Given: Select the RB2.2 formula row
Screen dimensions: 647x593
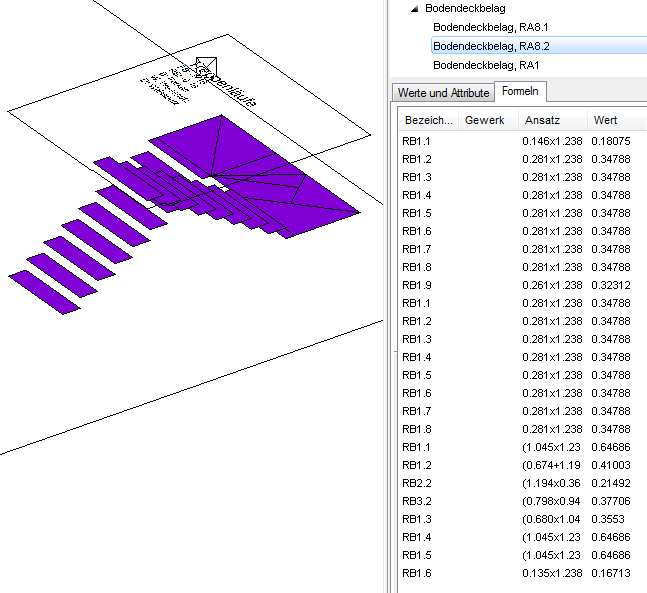Looking at the screenshot, I should [x=522, y=483].
